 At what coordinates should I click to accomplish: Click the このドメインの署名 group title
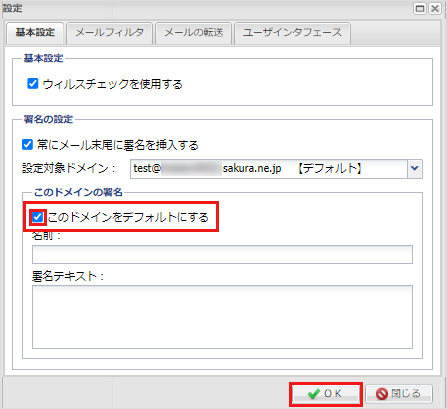[78, 192]
